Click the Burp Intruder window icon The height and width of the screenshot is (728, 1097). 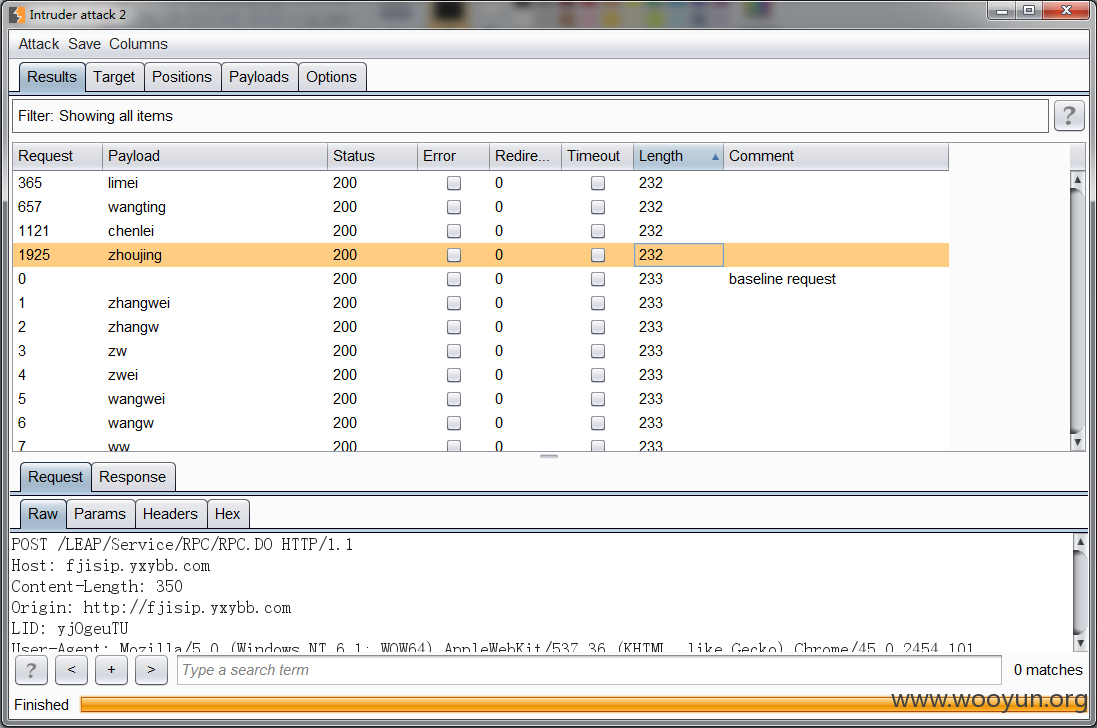point(17,15)
